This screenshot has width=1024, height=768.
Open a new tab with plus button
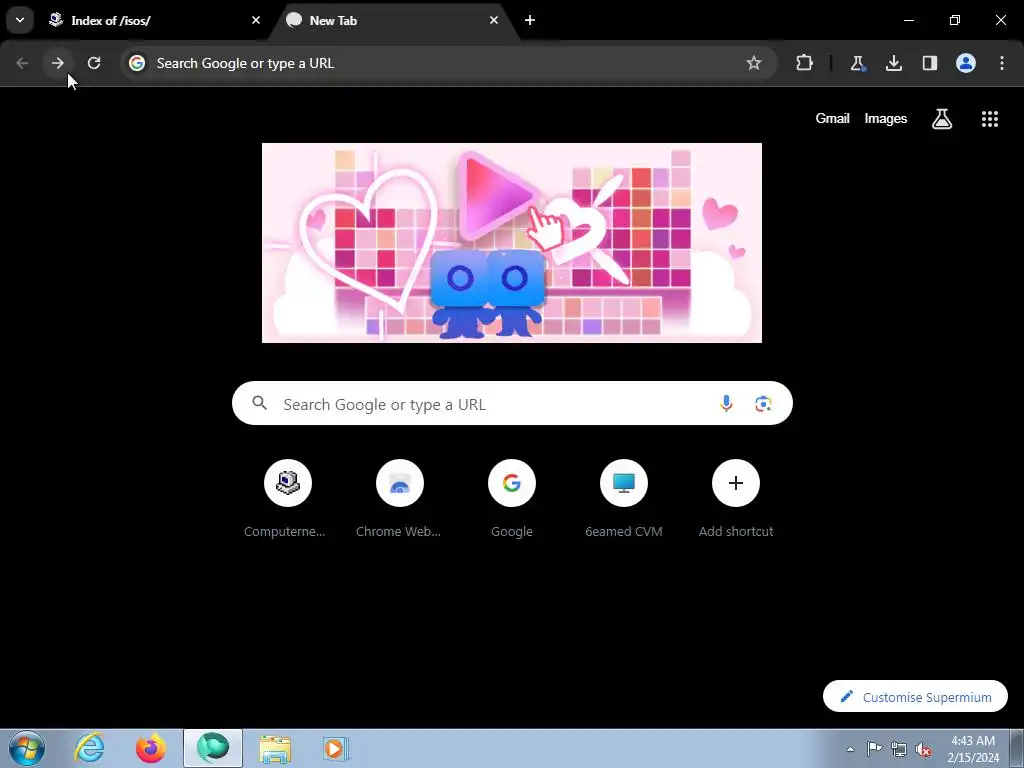pyautogui.click(x=530, y=20)
